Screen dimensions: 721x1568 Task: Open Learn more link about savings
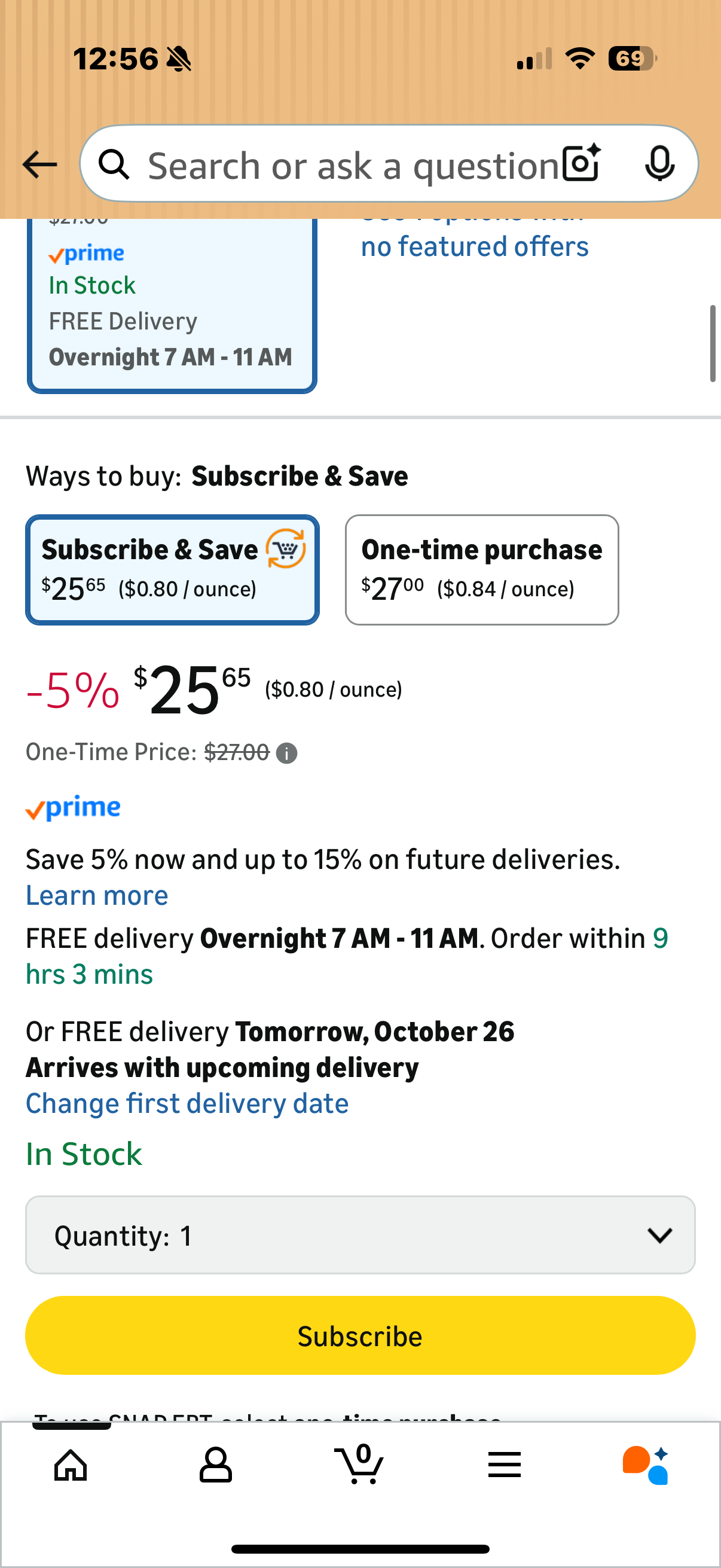click(x=97, y=895)
